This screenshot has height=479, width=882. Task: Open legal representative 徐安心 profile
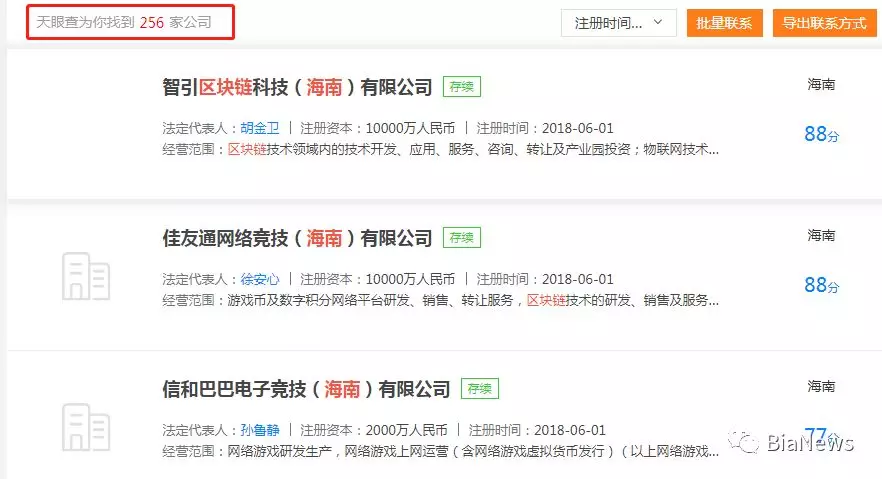pos(260,279)
